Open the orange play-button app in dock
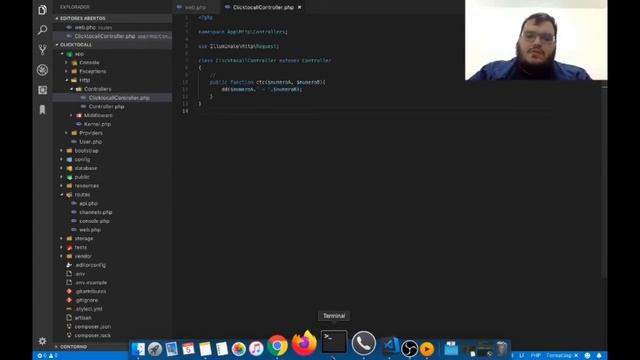This screenshot has width=640, height=360. (427, 349)
